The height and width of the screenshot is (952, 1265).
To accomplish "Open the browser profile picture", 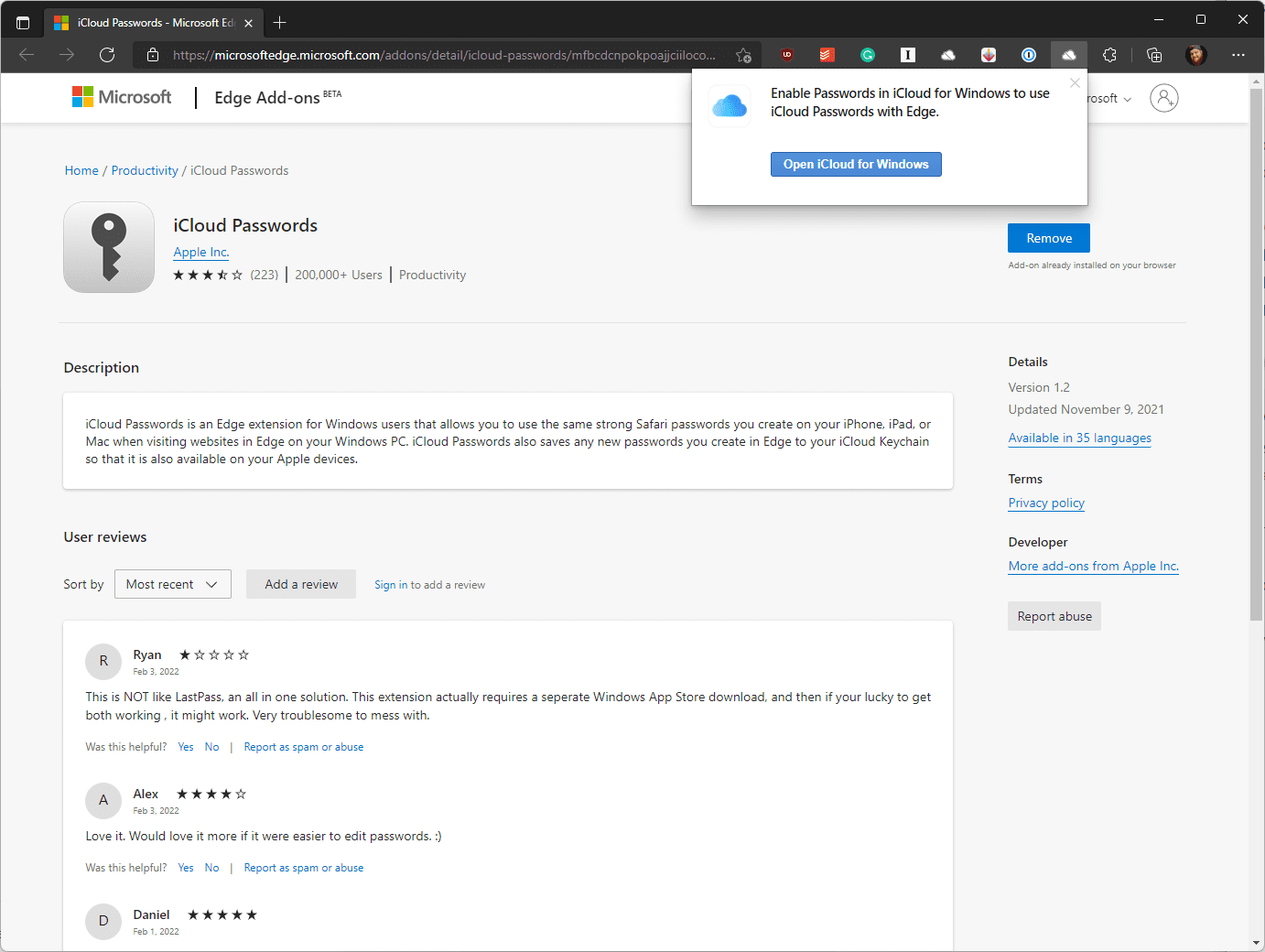I will (x=1195, y=55).
